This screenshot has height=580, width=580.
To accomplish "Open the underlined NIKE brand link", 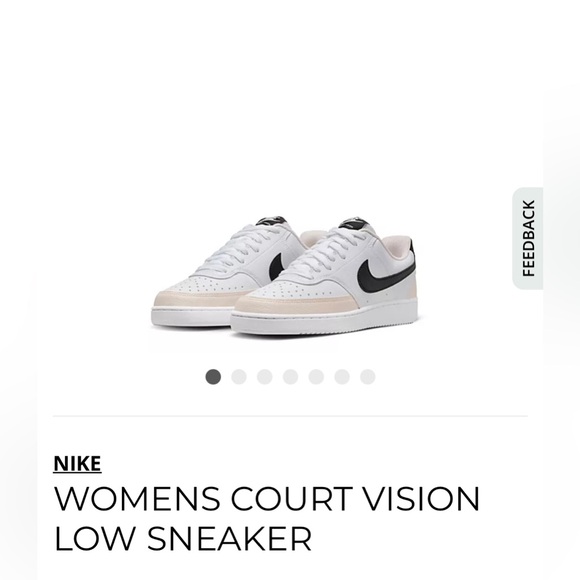I will point(77,463).
